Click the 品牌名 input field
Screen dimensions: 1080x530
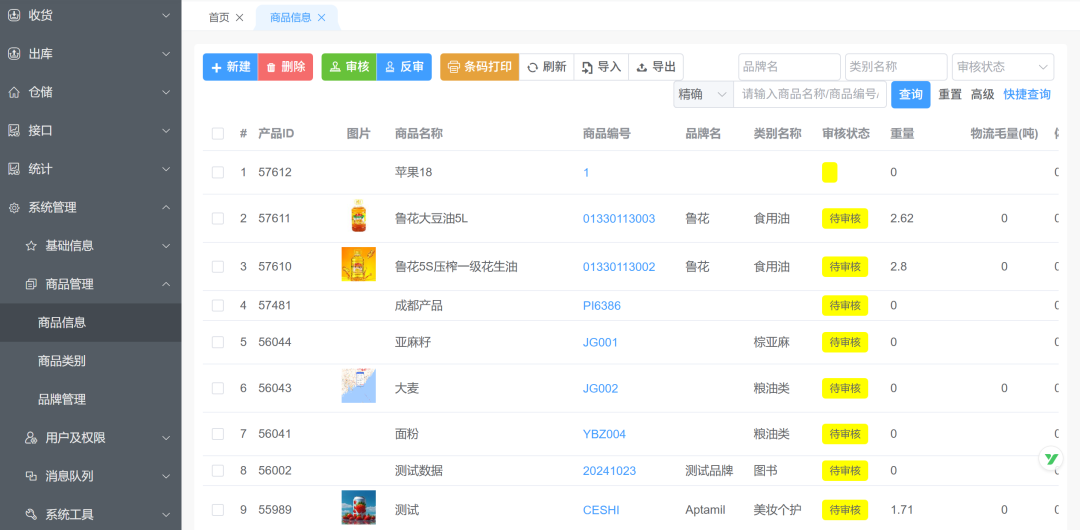(789, 67)
